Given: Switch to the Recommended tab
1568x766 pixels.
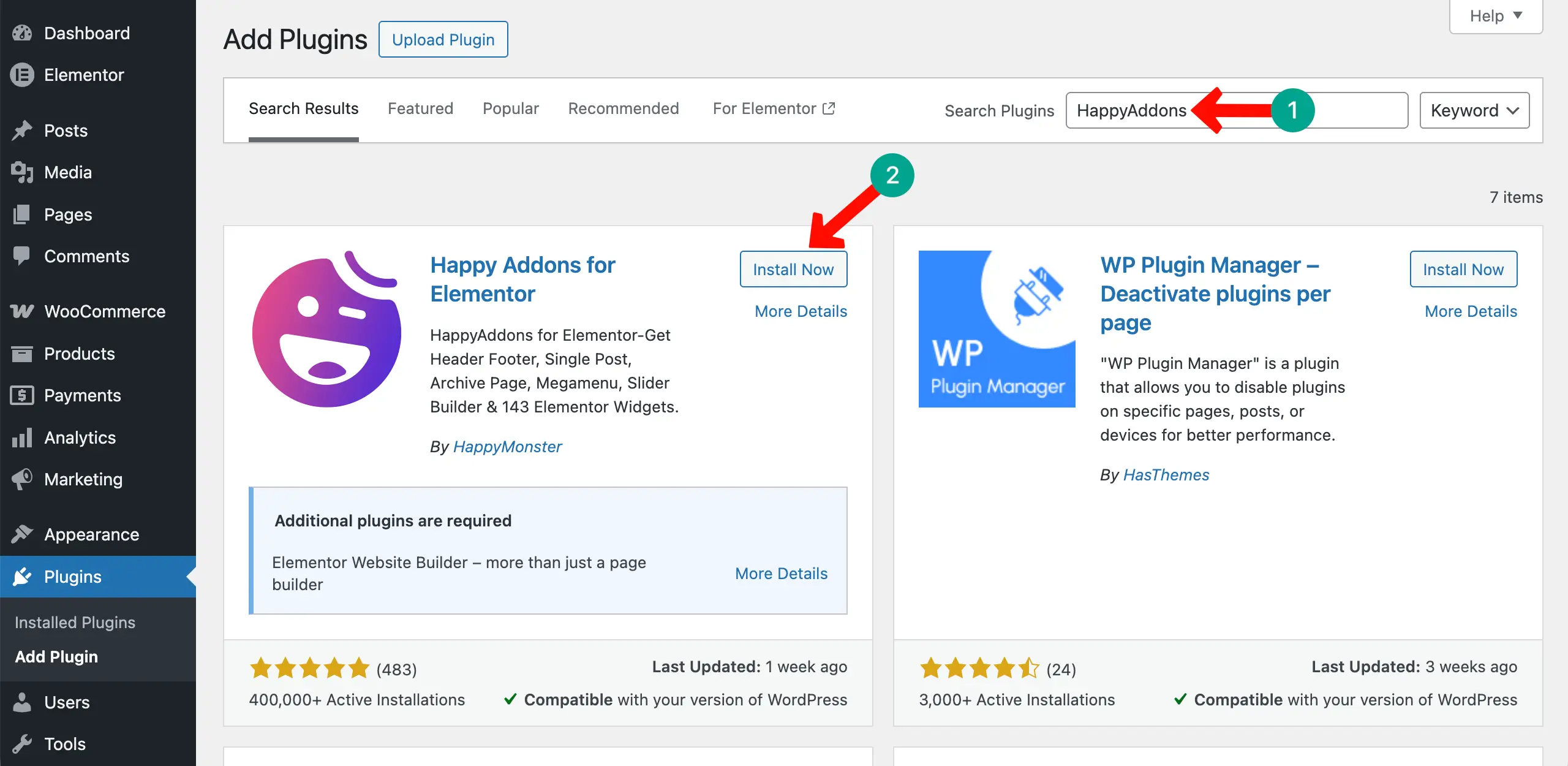Looking at the screenshot, I should point(624,108).
